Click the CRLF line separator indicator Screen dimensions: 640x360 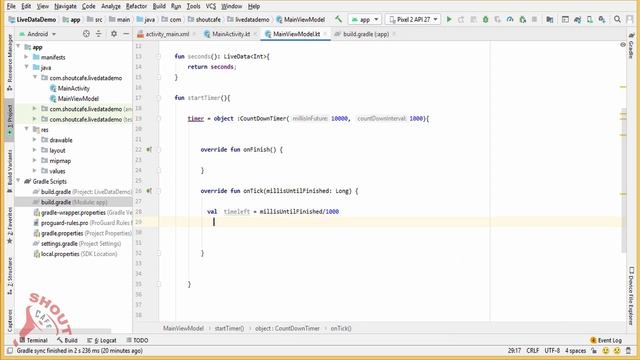pos(533,351)
